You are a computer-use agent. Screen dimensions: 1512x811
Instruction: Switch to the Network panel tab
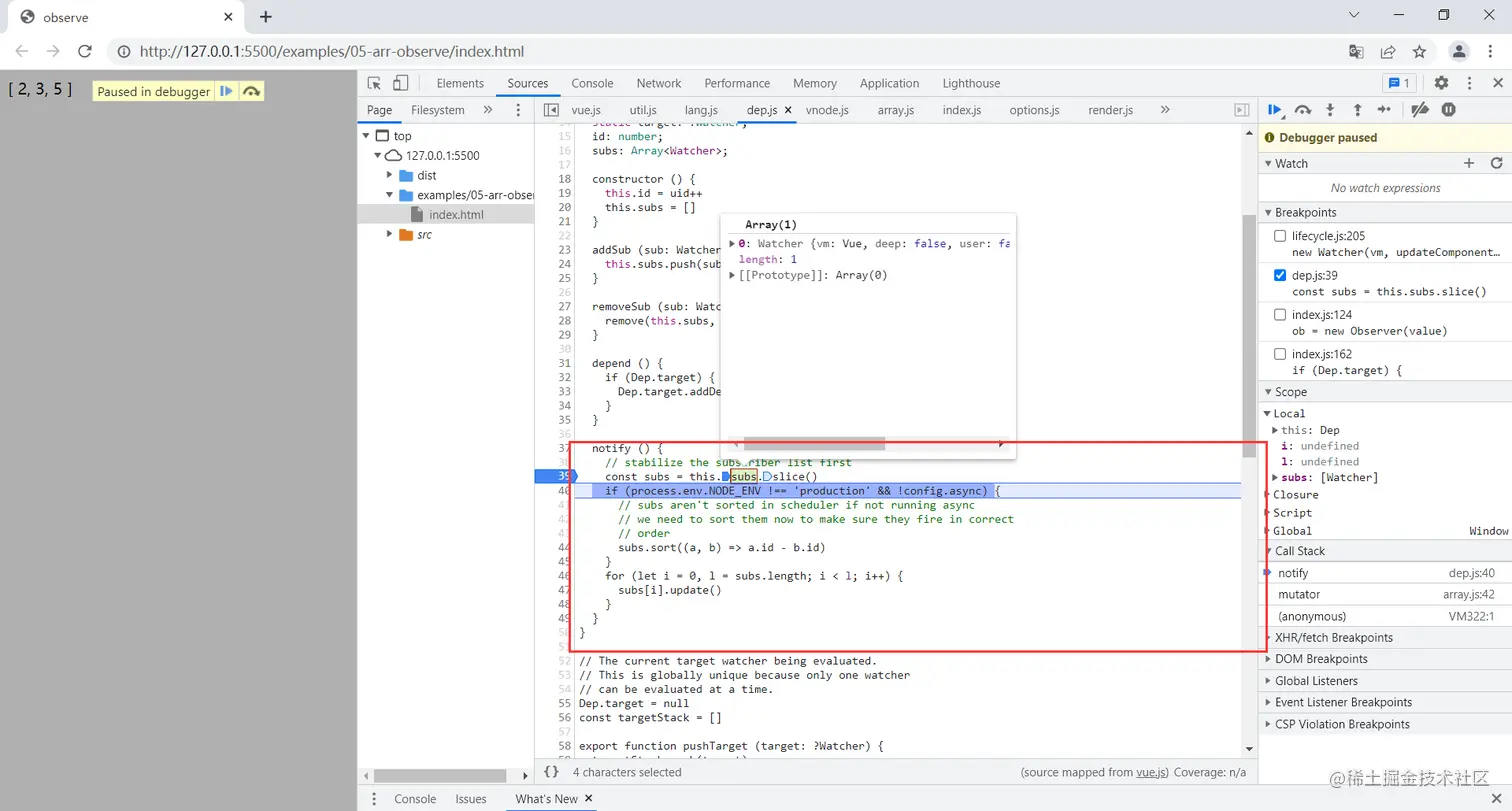tap(658, 83)
